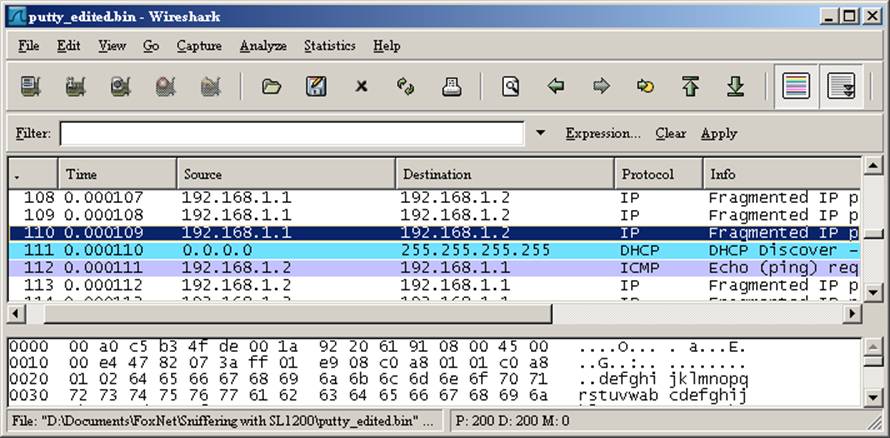890x438 pixels.
Task: Close the capture file with X icon
Action: 361,87
